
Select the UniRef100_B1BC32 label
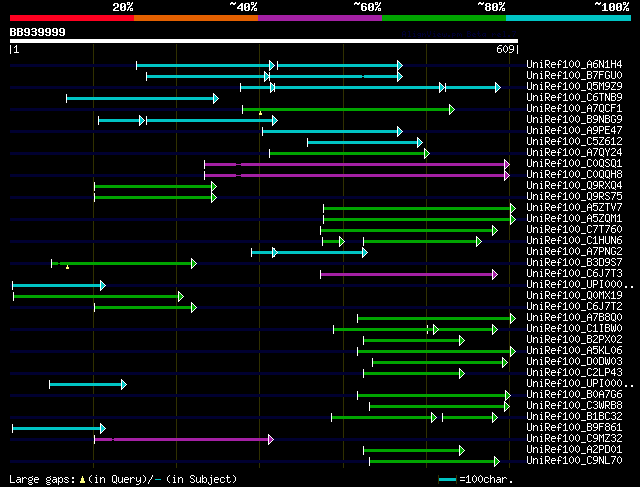click(574, 417)
